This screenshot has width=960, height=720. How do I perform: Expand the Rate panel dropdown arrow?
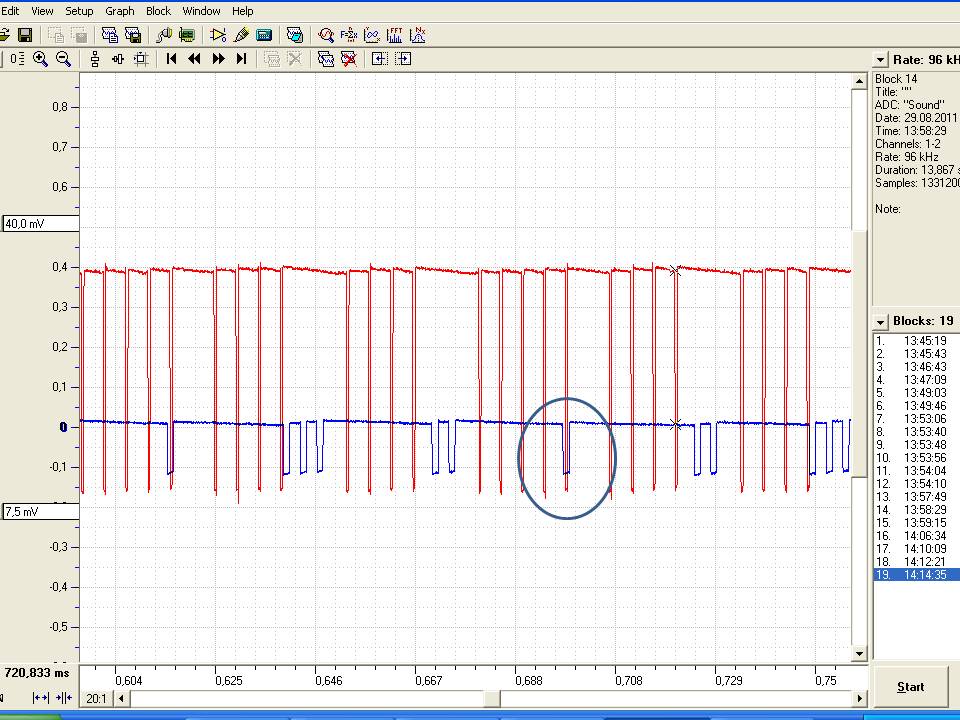[880, 59]
